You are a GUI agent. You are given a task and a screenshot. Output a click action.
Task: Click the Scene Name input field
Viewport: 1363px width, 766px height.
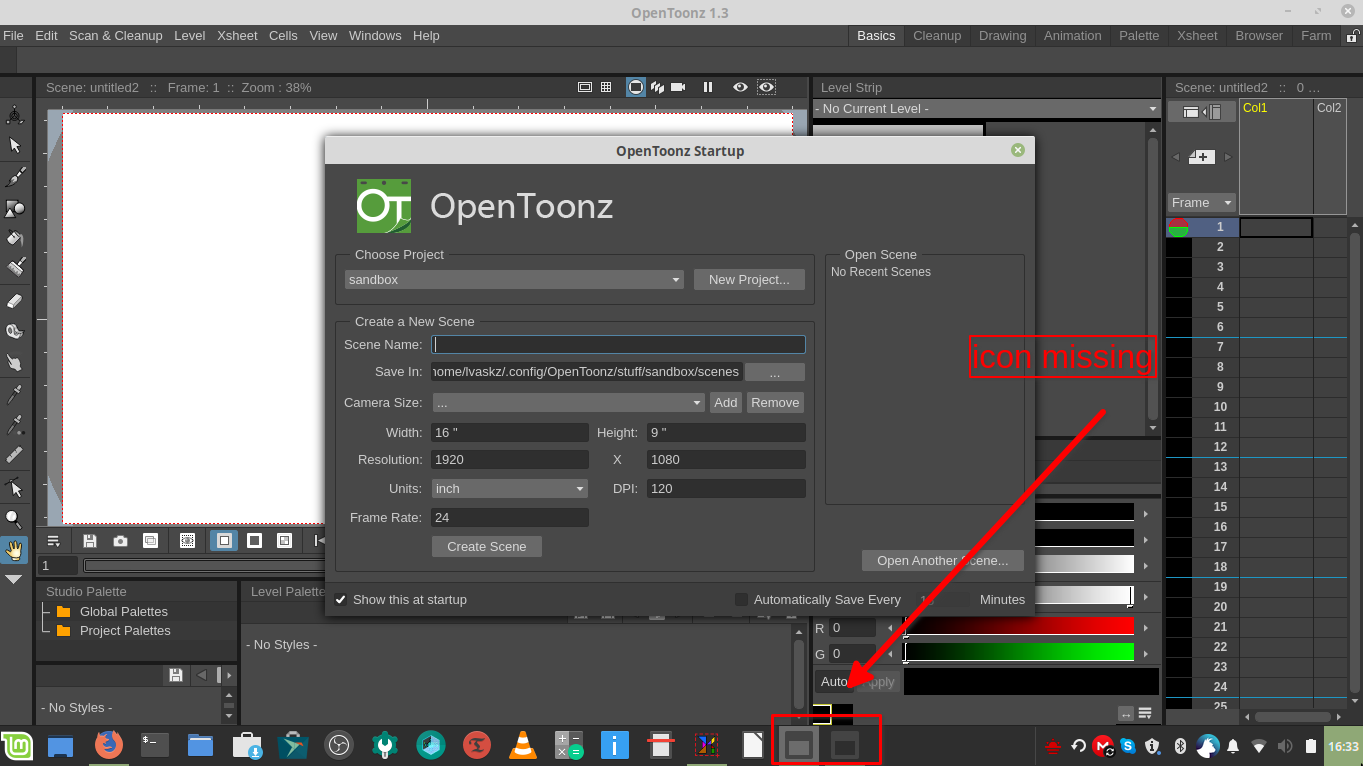(x=618, y=345)
